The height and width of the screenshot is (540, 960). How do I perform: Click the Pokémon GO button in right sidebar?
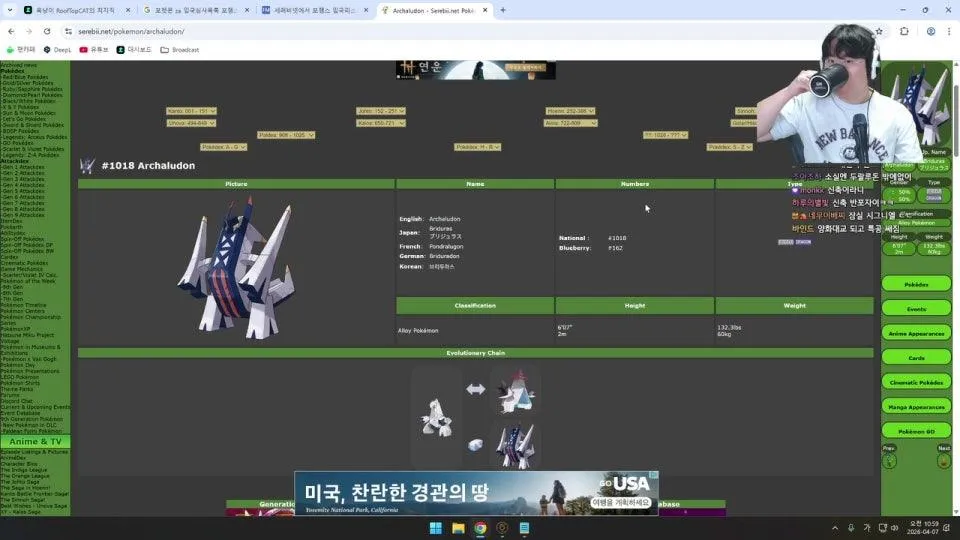tap(917, 431)
